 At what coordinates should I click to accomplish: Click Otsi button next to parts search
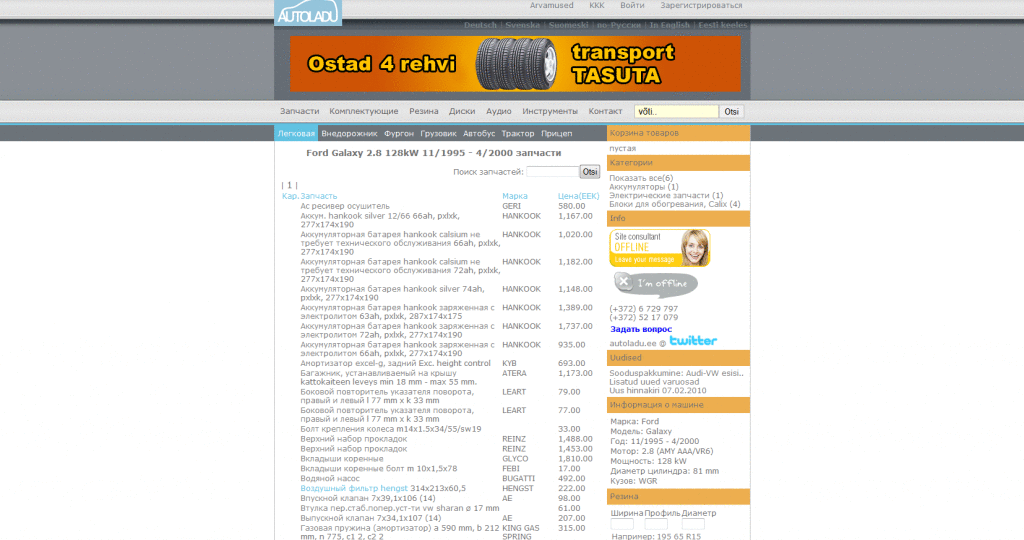pos(590,172)
